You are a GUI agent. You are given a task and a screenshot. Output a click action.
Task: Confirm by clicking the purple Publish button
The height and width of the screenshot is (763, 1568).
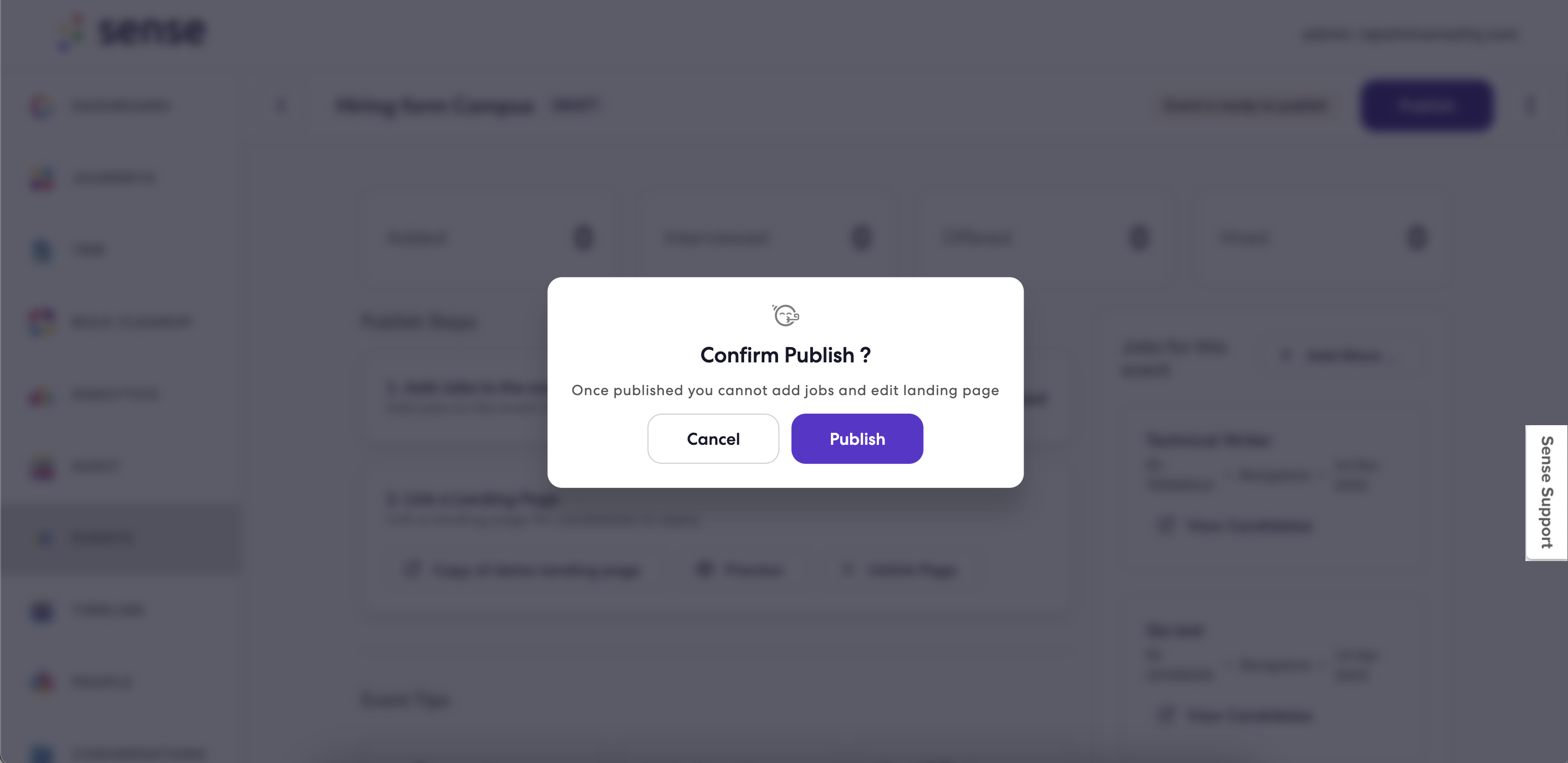point(857,438)
